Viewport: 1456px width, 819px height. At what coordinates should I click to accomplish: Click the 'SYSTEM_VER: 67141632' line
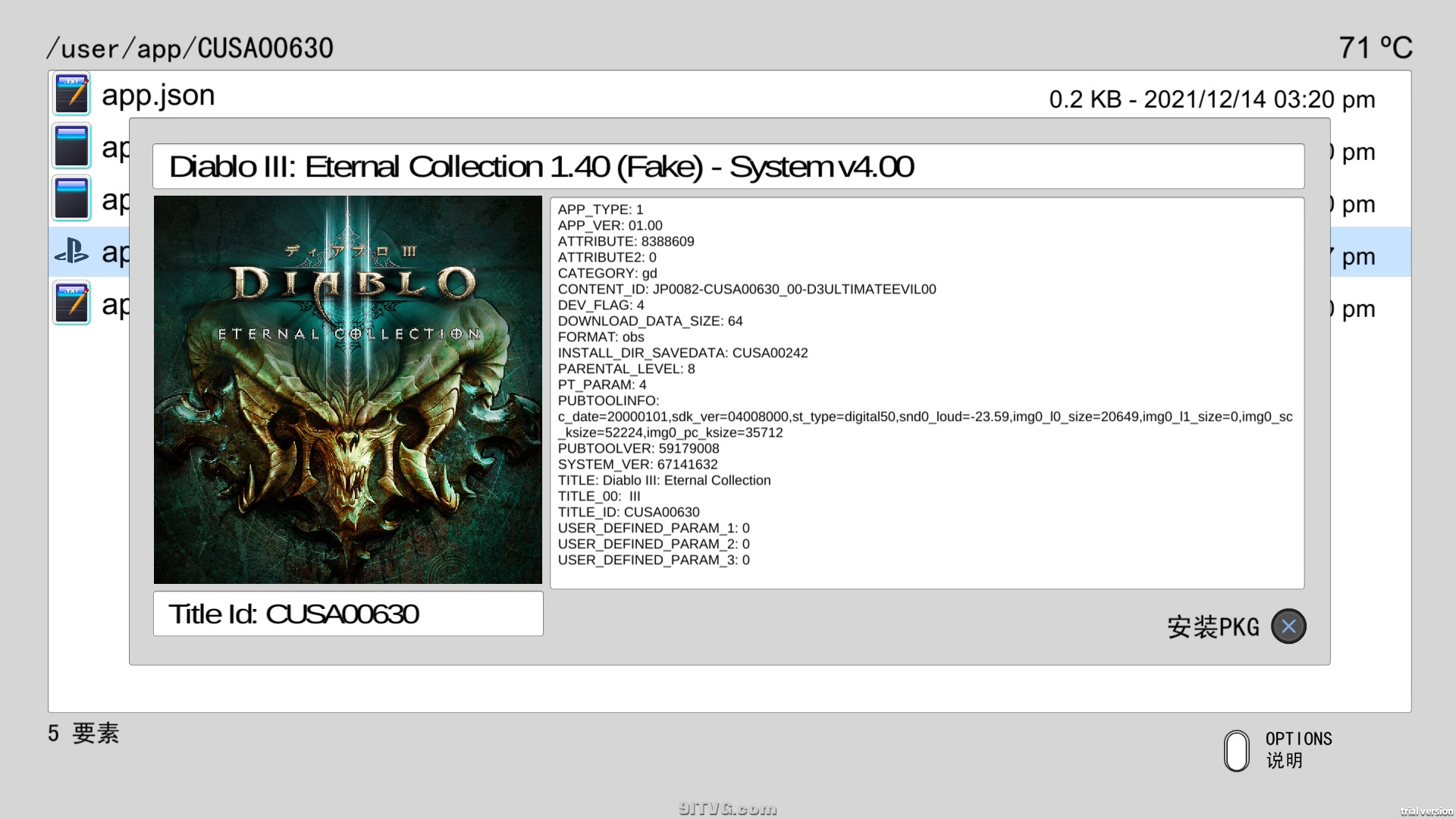pos(638,464)
